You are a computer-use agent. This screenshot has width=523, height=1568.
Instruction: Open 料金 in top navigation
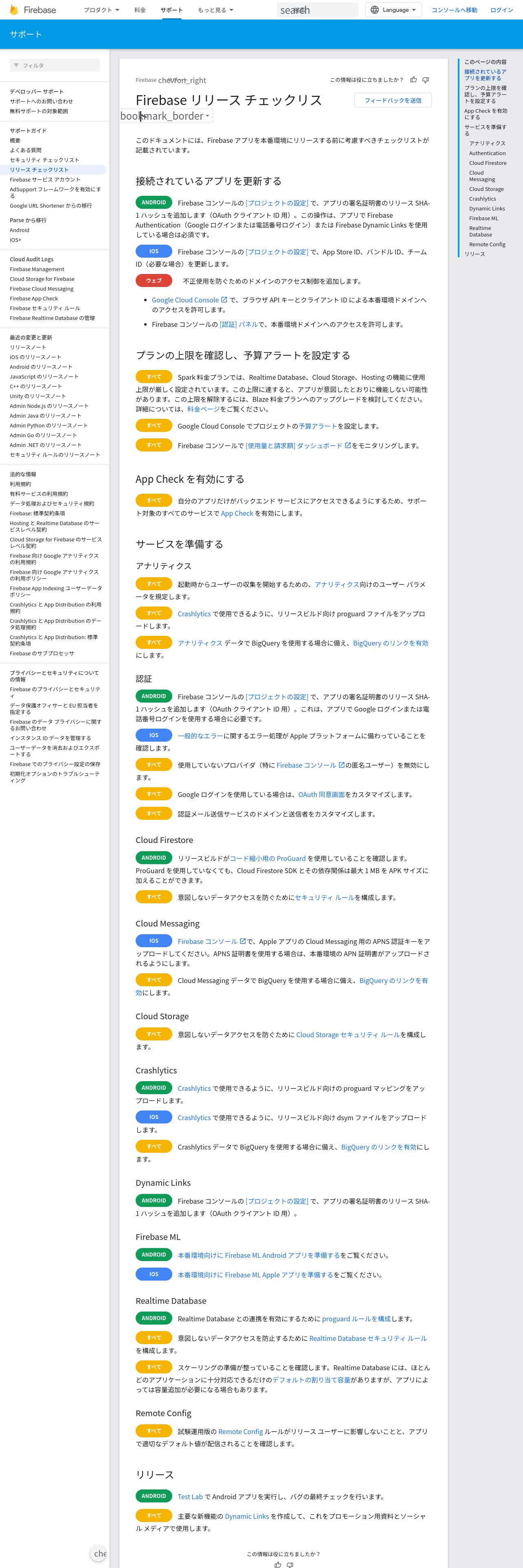coord(140,10)
